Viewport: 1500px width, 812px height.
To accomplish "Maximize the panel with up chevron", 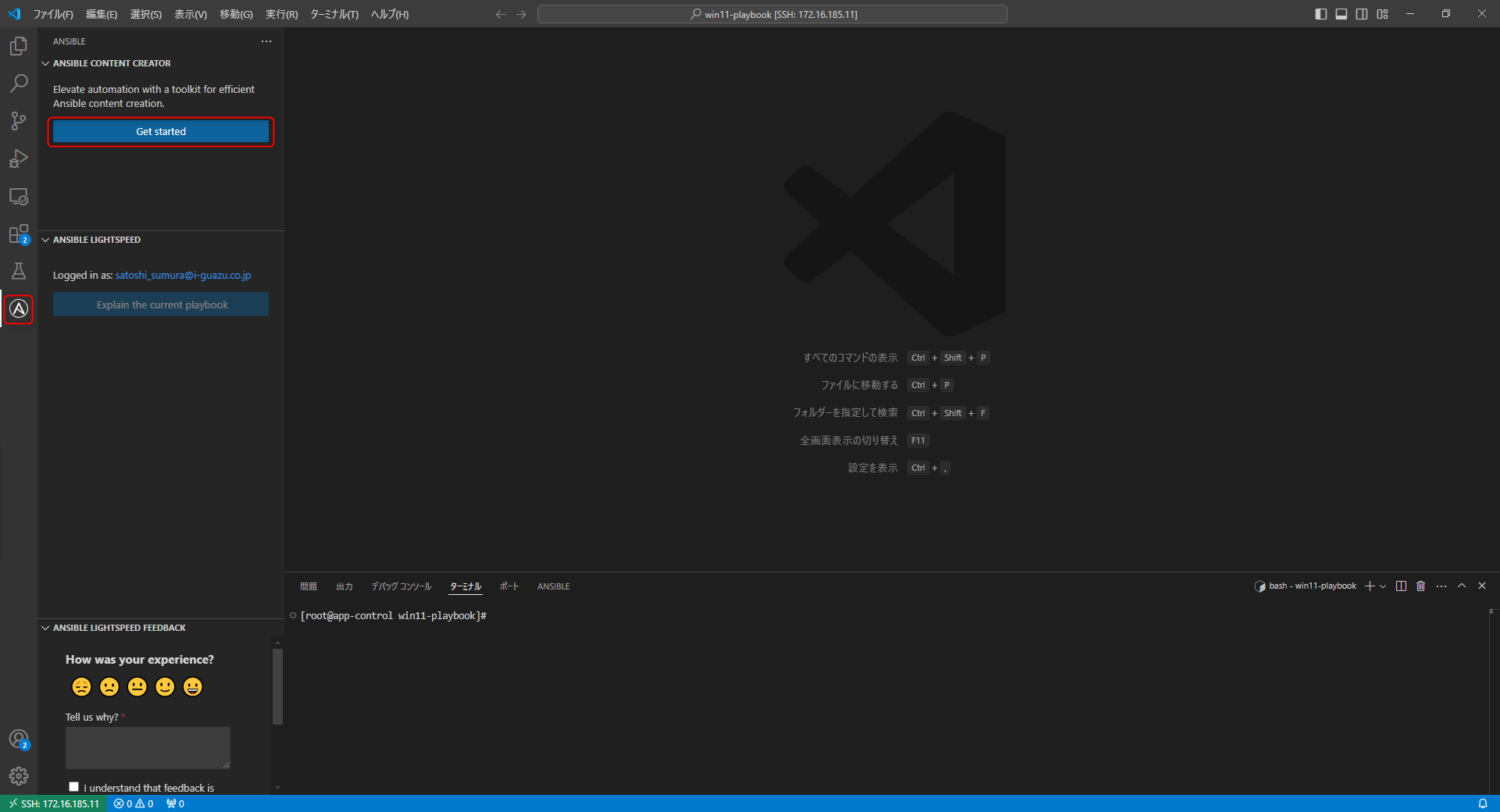I will (1462, 586).
